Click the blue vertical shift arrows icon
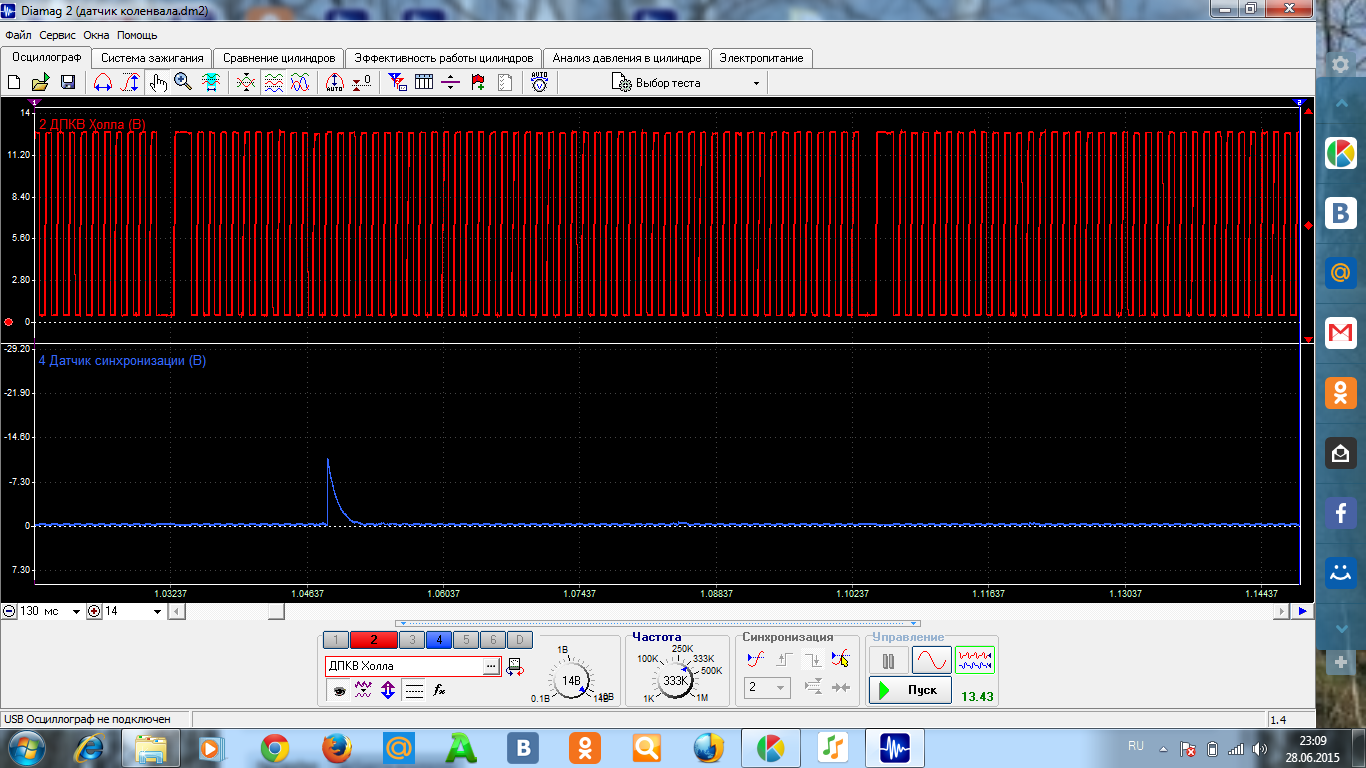Image resolution: width=1366 pixels, height=768 pixels. tap(388, 689)
